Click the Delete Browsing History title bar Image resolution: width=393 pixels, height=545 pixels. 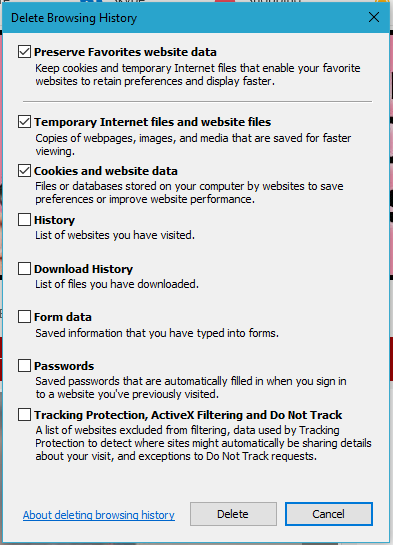pyautogui.click(x=184, y=17)
